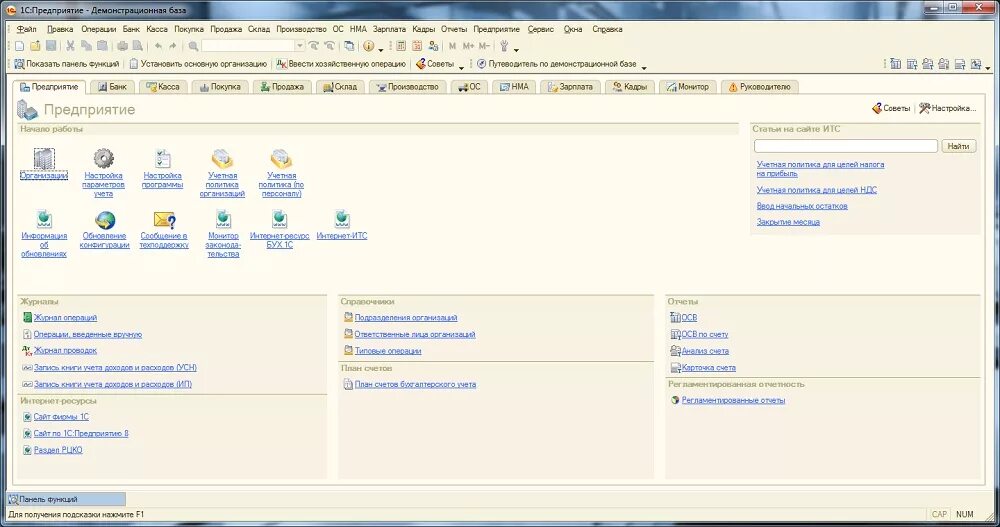Click the Cut scissors toolbar icon
Viewport: 1000px width, 527px height.
(x=70, y=46)
